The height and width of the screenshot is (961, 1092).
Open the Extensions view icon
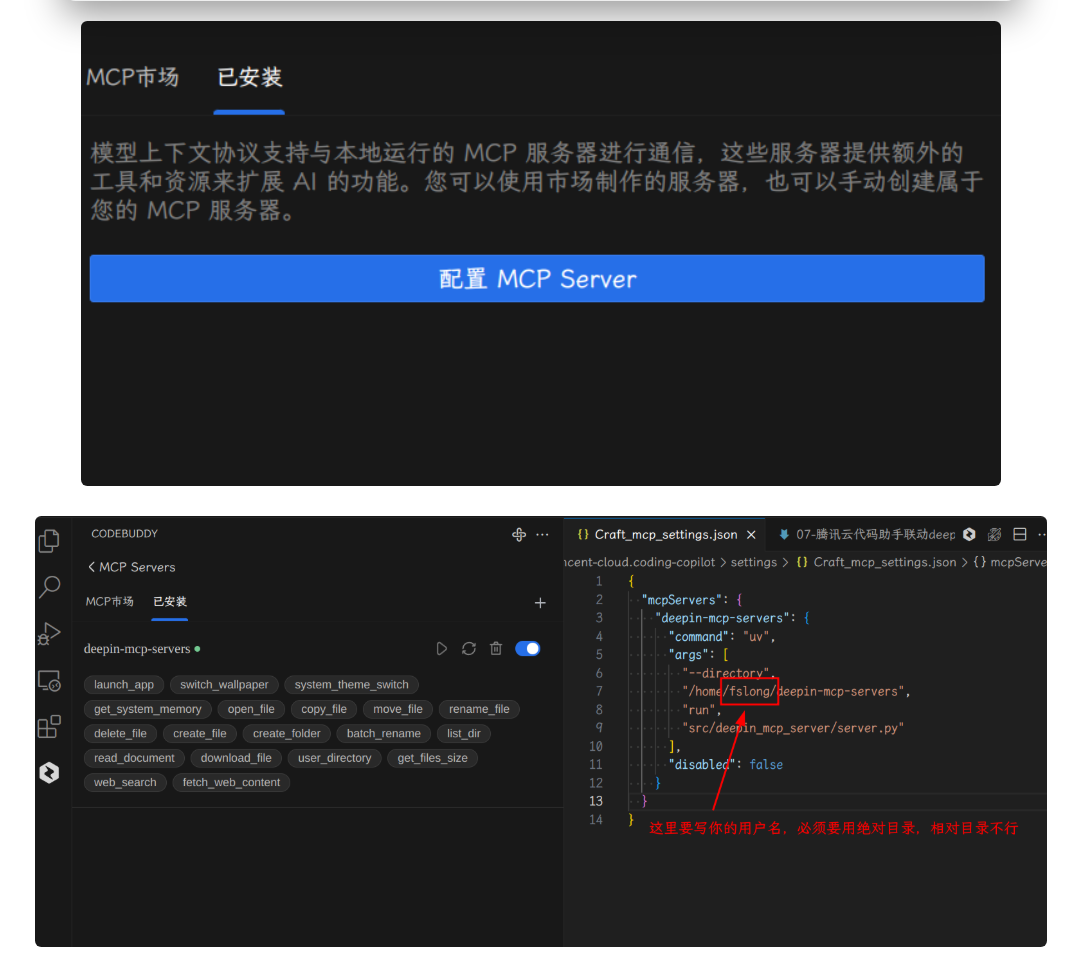point(49,726)
